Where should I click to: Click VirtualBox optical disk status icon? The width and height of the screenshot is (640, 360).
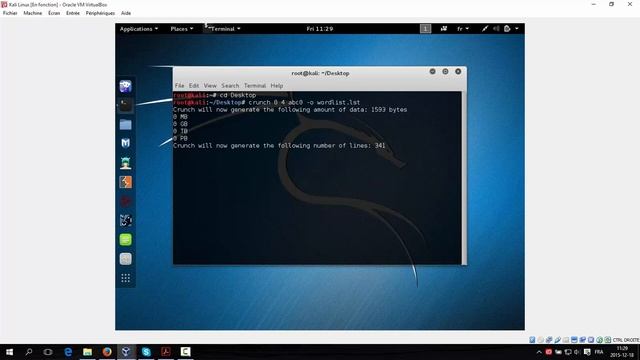pos(541,340)
